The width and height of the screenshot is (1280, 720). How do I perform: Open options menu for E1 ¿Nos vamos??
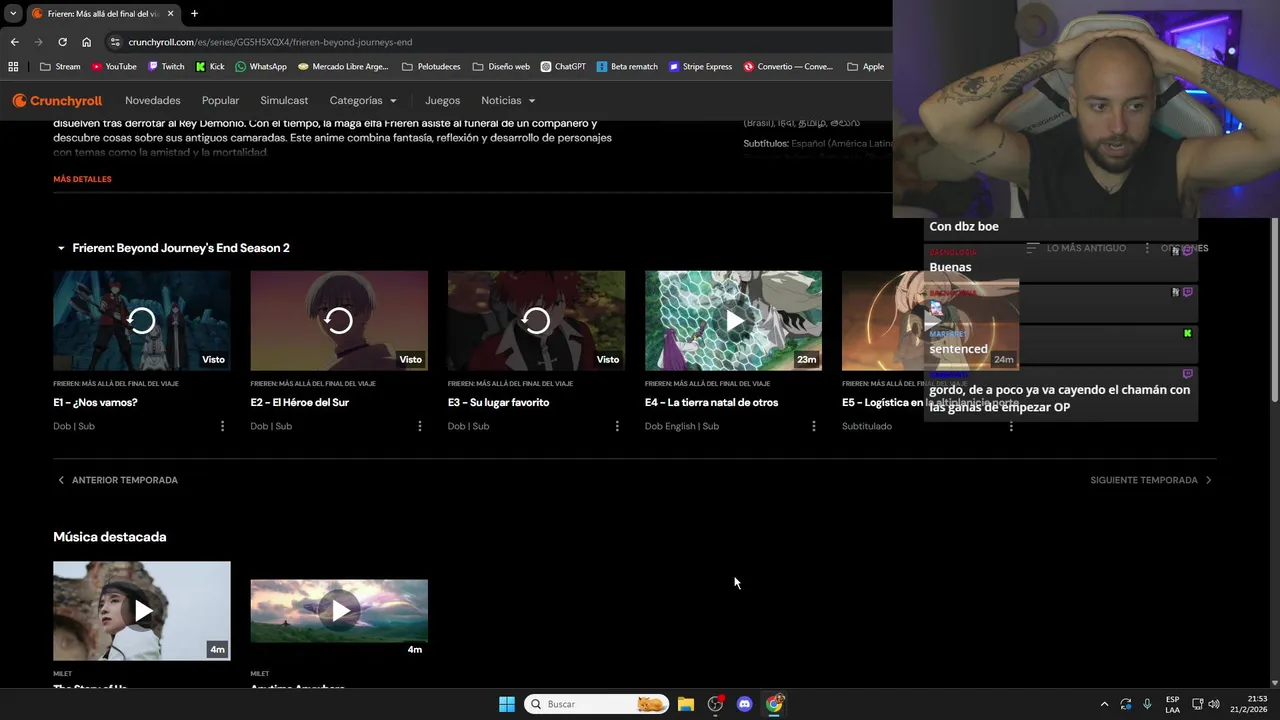coord(222,426)
